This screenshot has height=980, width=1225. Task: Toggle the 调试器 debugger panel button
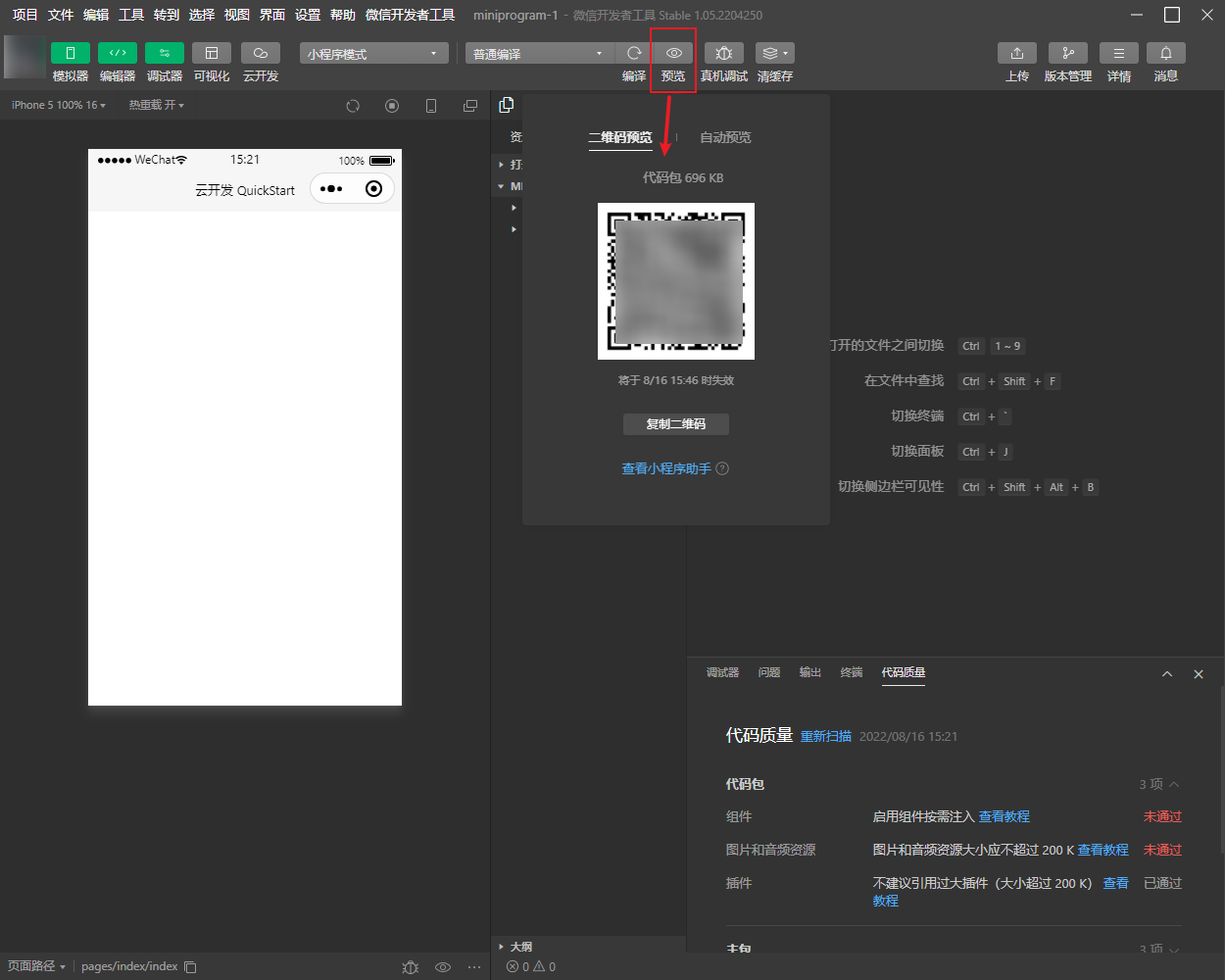165,54
